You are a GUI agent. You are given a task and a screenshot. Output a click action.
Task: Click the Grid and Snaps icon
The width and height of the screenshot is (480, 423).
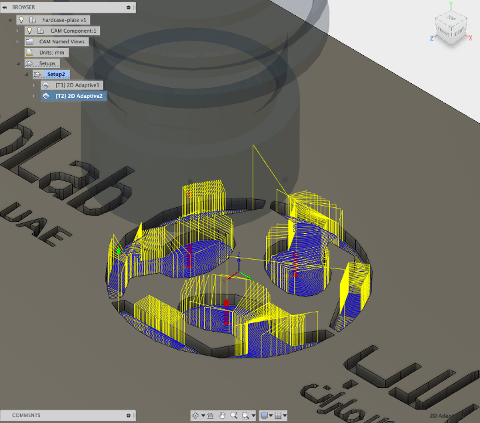tap(278, 415)
